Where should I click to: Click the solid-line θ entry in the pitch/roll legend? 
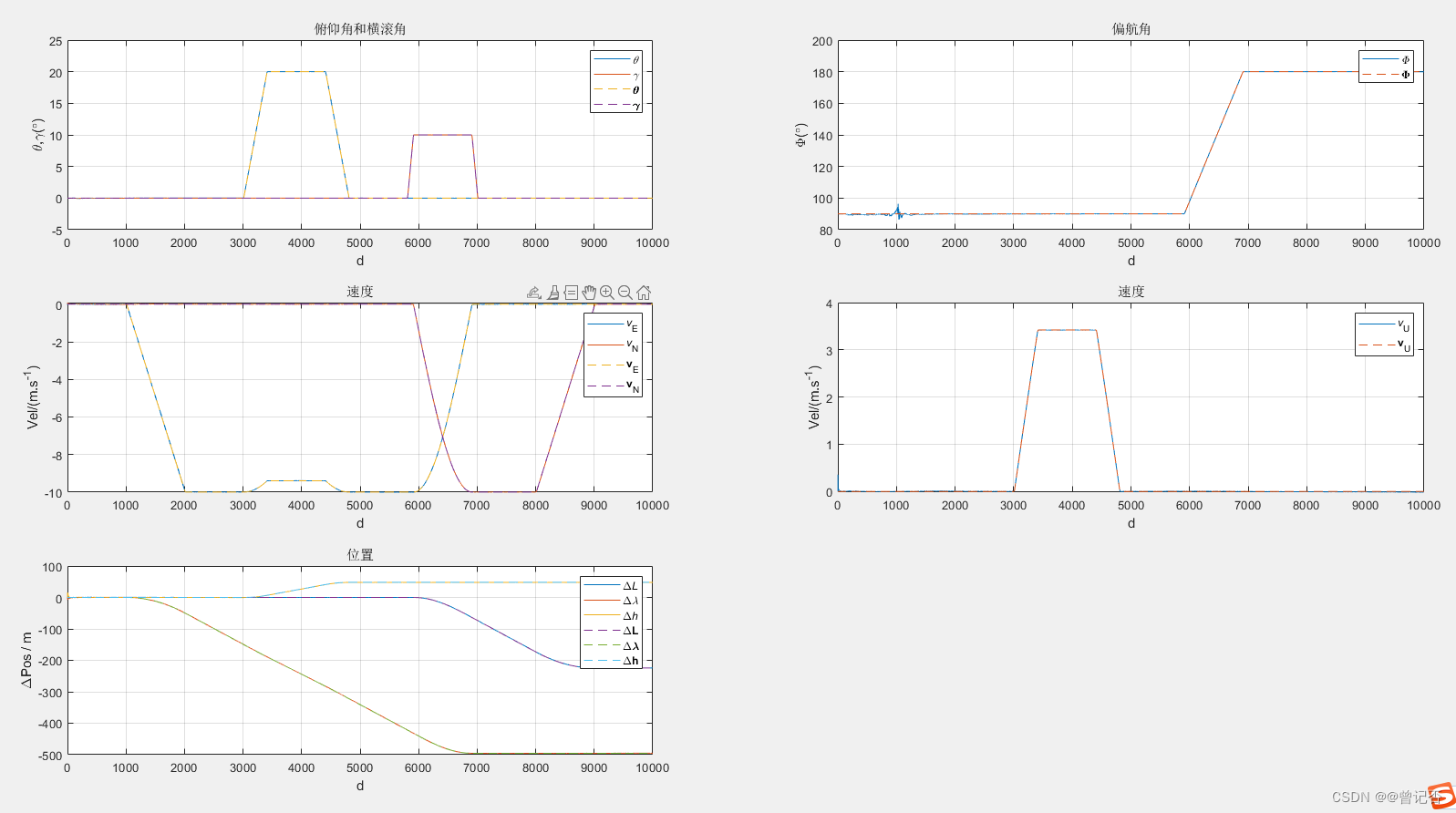click(616, 60)
